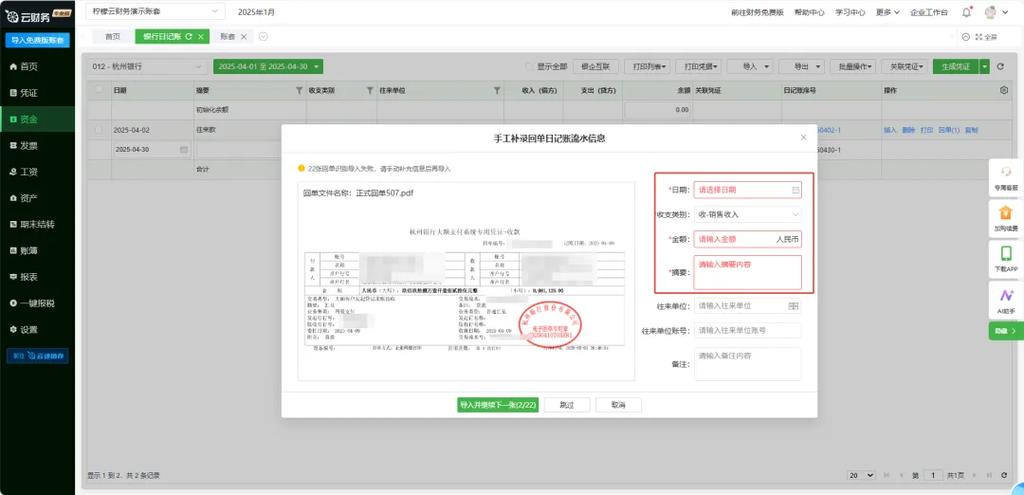Open 下载APP on the right panel
The height and width of the screenshot is (495, 1024).
click(1006, 259)
